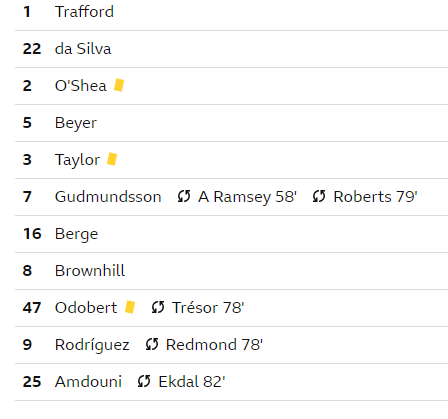The width and height of the screenshot is (448, 419).
Task: Click on Gudmundsson in the lineup
Action: [x=108, y=197]
